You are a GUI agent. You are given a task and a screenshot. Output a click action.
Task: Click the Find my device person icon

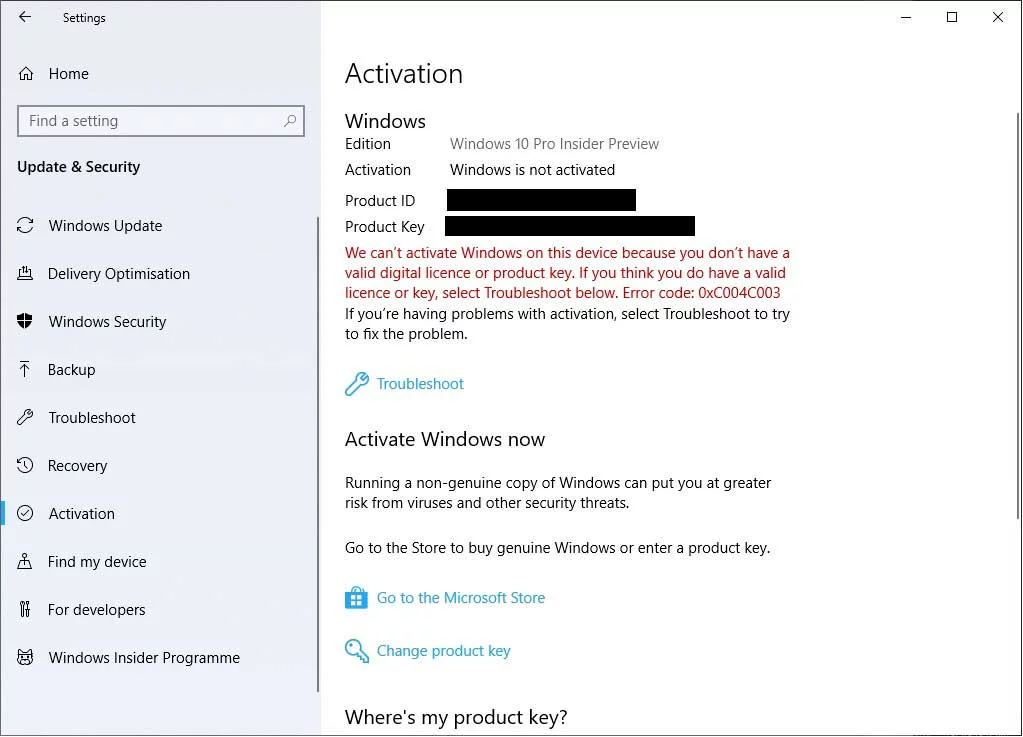coord(25,561)
